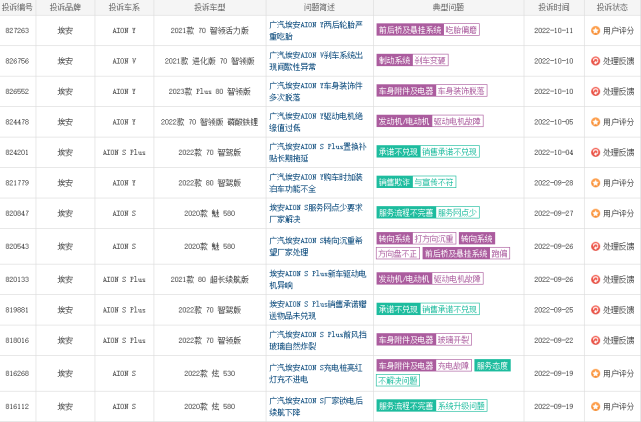Click the 处理反馈 status icon in row 820543
Screen dimensions: 641x422
pyautogui.click(x=595, y=246)
